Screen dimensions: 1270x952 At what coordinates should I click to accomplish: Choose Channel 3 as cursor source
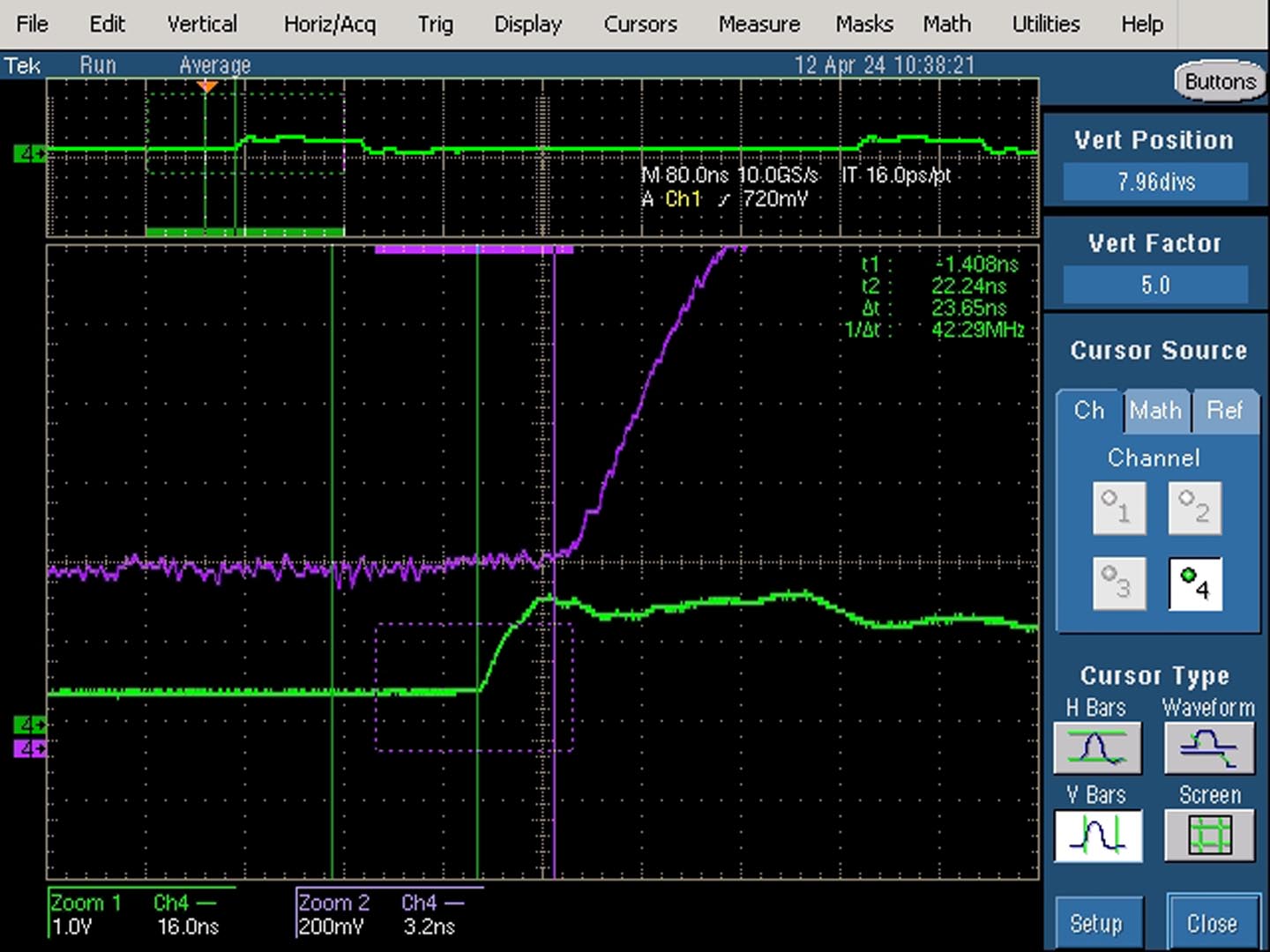(1119, 584)
